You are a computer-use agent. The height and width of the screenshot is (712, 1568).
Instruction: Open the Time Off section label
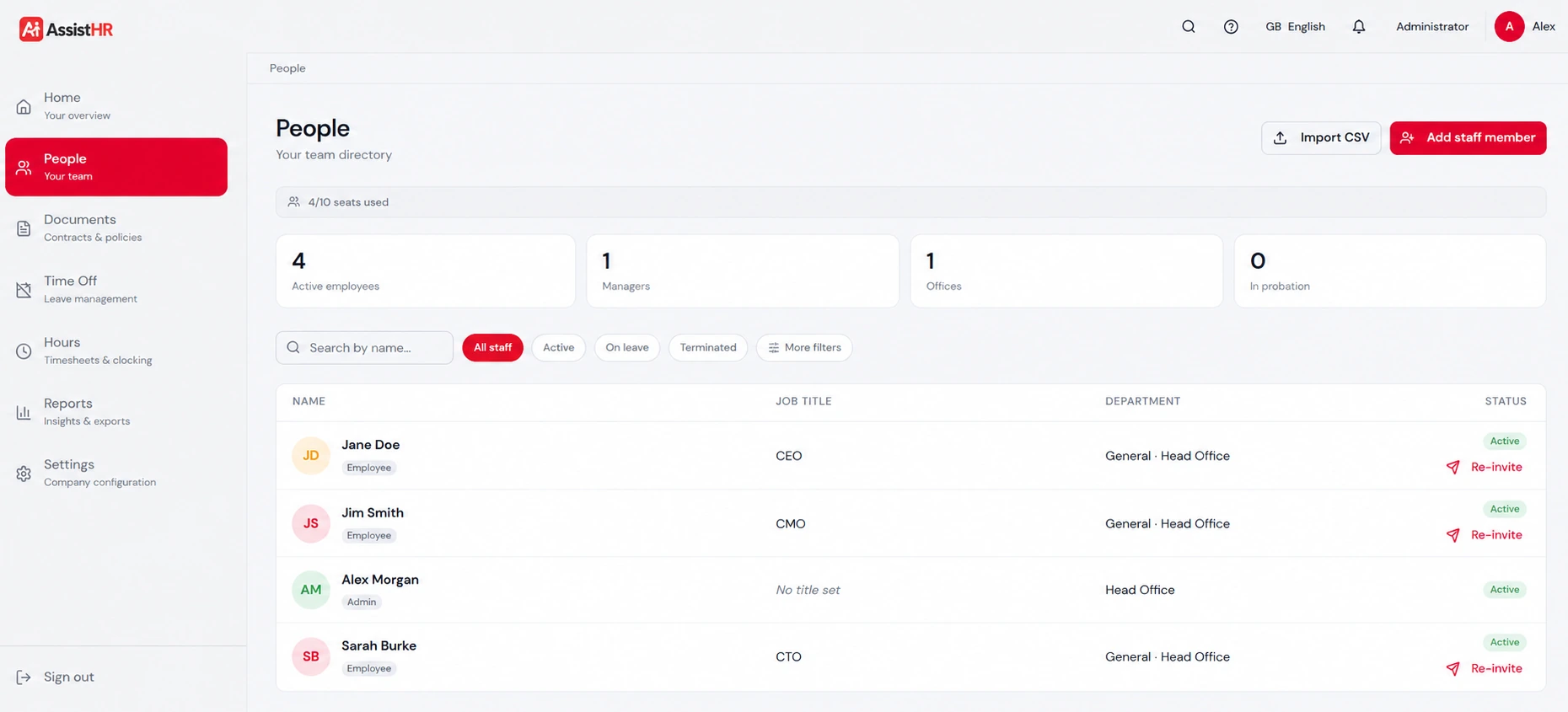pos(70,281)
